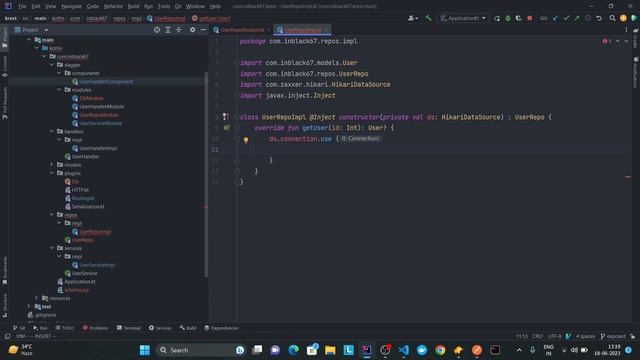Click the rerun ApplicationKt icon
This screenshot has width=640, height=360.
pos(497,18)
